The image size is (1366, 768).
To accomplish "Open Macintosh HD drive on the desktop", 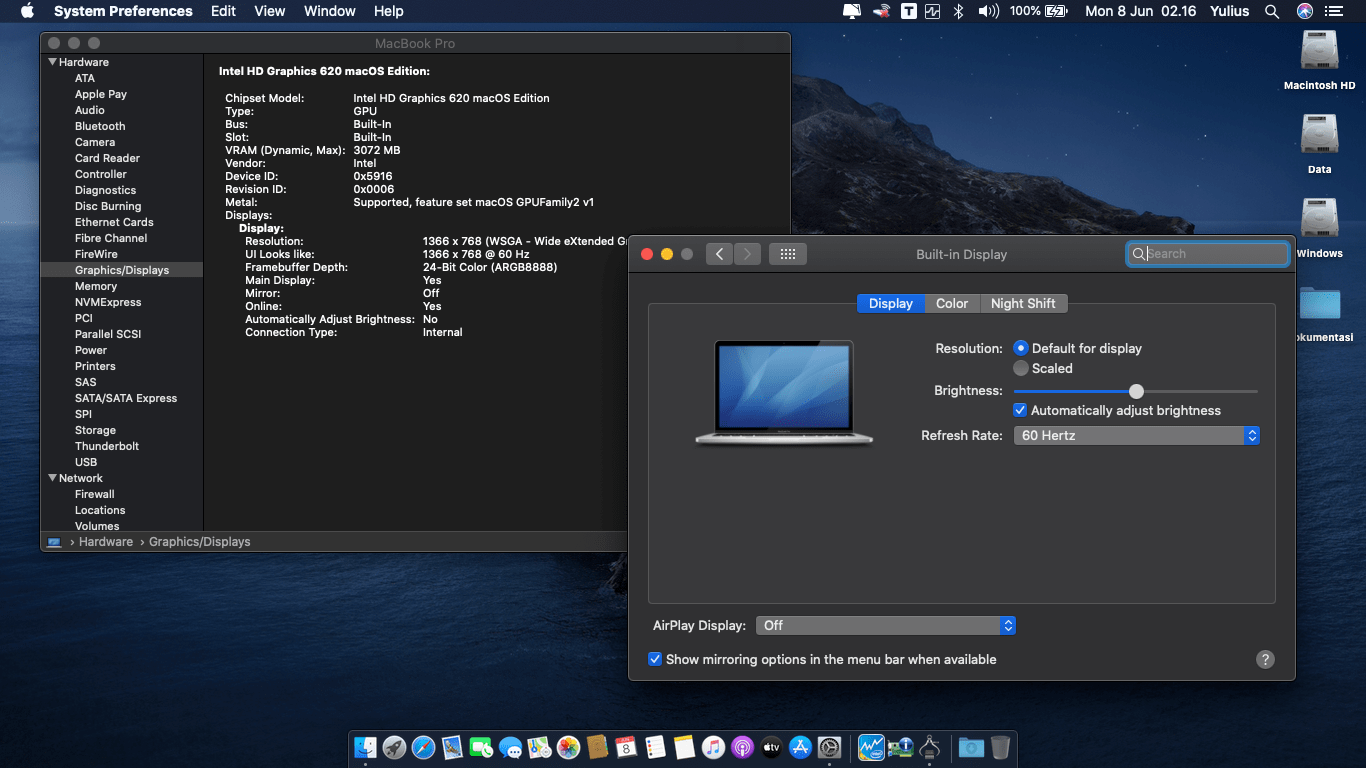I will click(x=1319, y=60).
